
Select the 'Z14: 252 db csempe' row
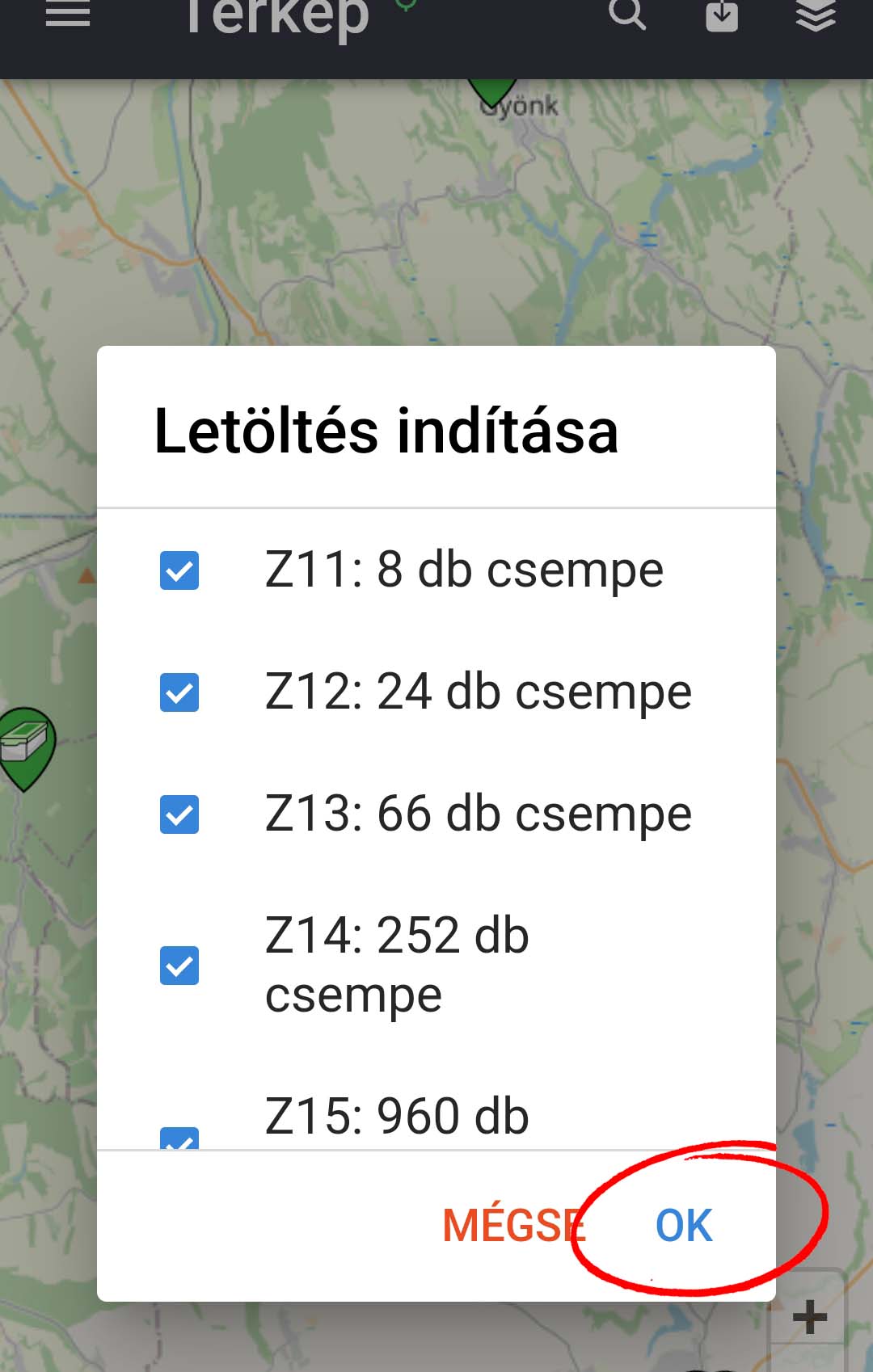tap(436, 966)
